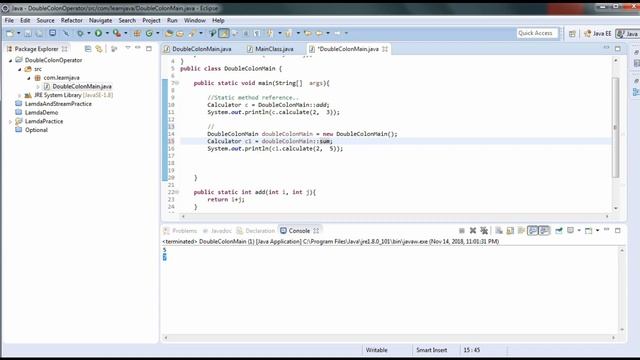
Task: Open the Project menu
Action: [x=151, y=20]
